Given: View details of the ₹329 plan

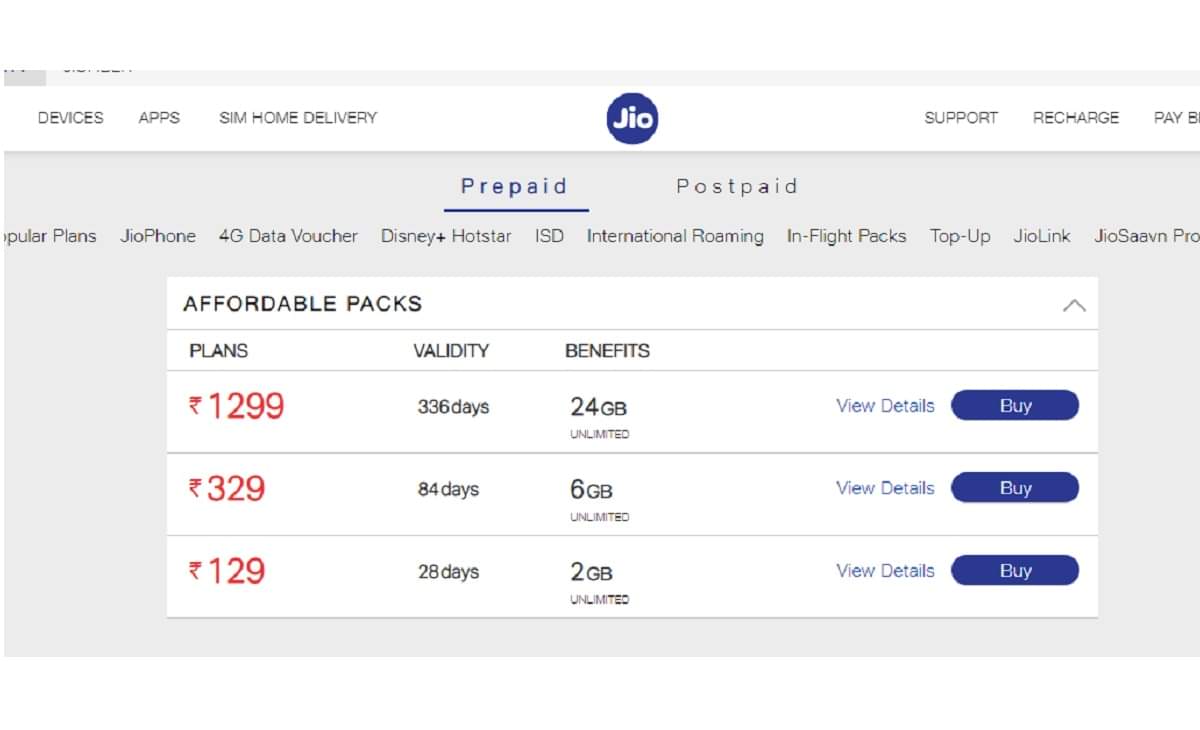Looking at the screenshot, I should tap(884, 488).
